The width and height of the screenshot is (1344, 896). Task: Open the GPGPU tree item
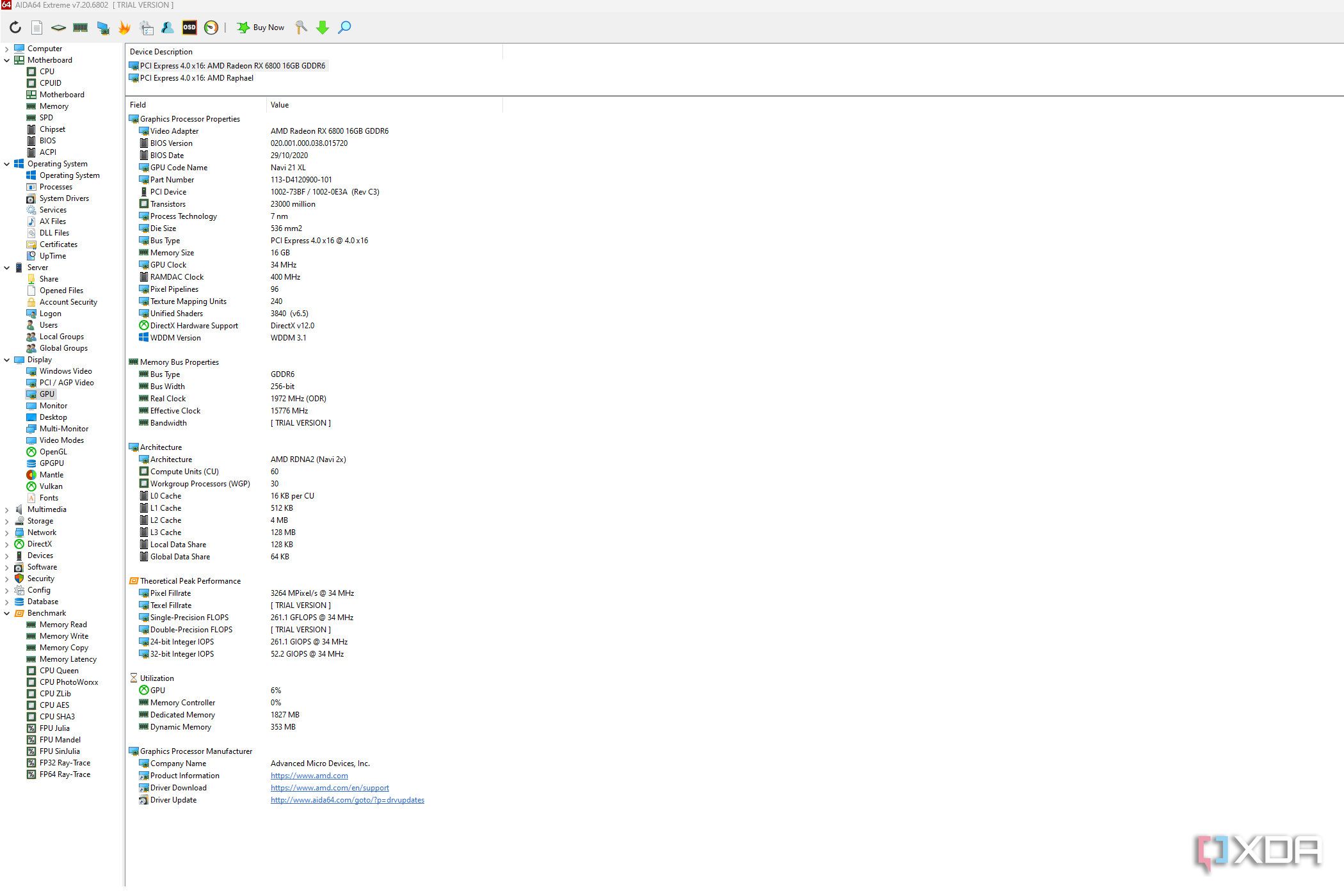pos(45,463)
